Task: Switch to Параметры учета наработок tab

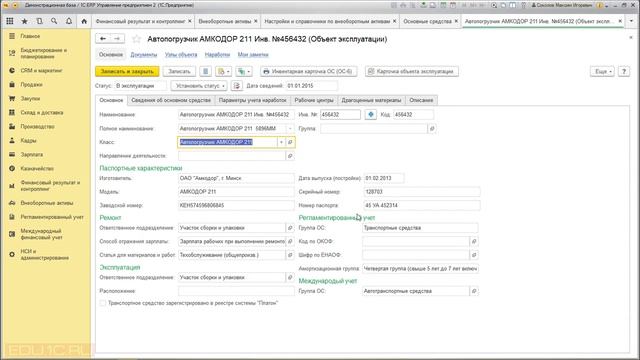Action: [x=253, y=100]
